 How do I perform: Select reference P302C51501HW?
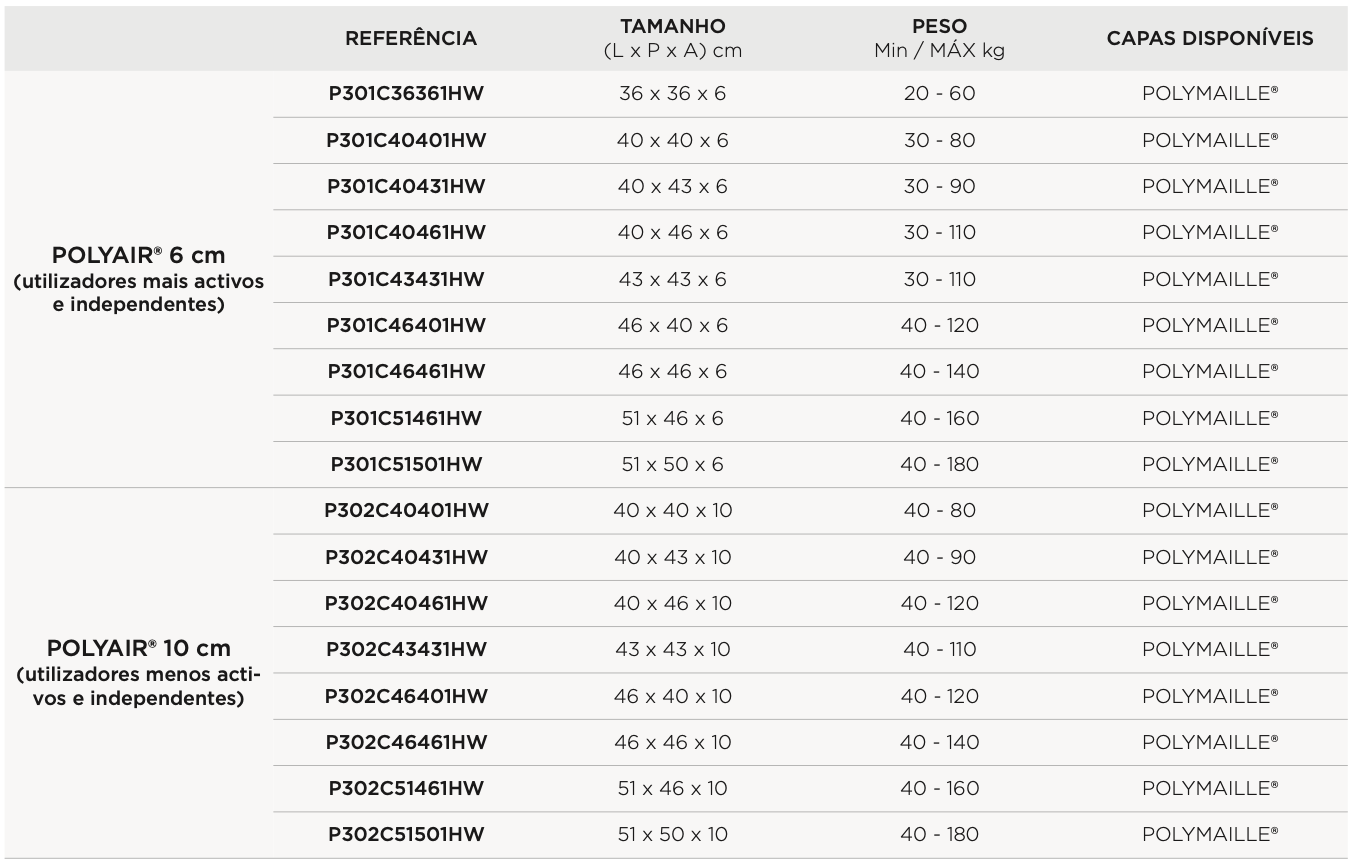pos(406,835)
